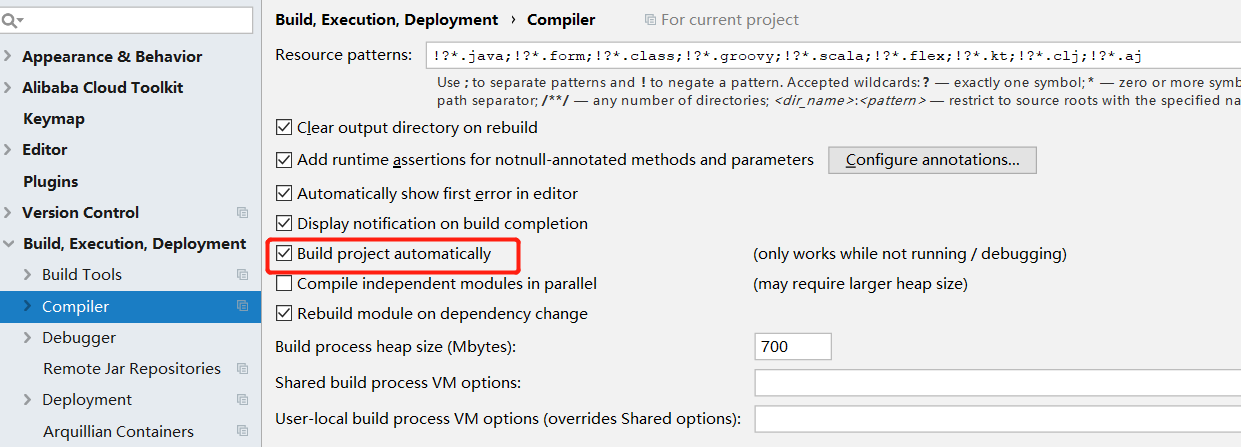Select Plugins in the settings tree
Image resolution: width=1241 pixels, height=447 pixels.
(50, 182)
